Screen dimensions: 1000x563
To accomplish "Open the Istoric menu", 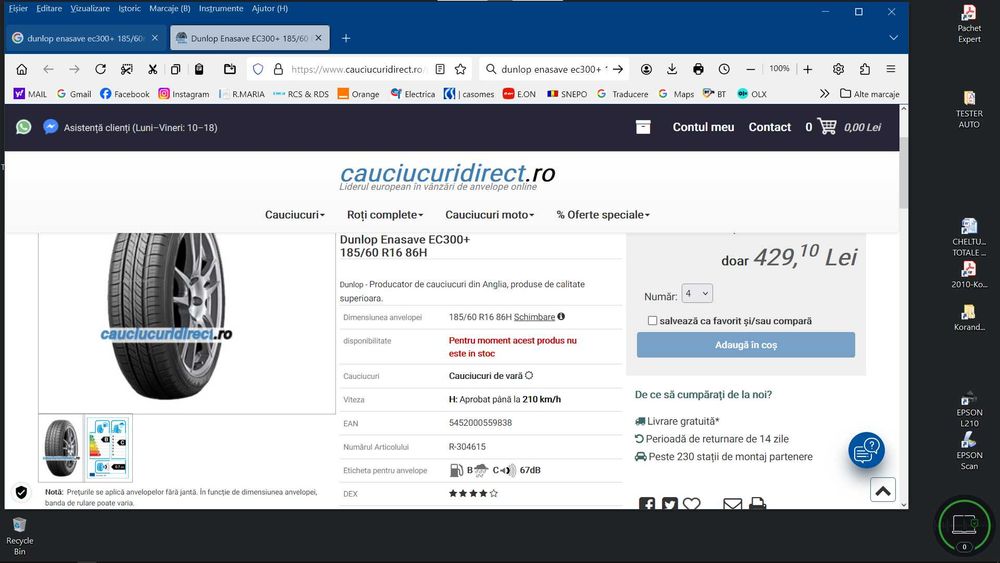I will click(x=129, y=8).
